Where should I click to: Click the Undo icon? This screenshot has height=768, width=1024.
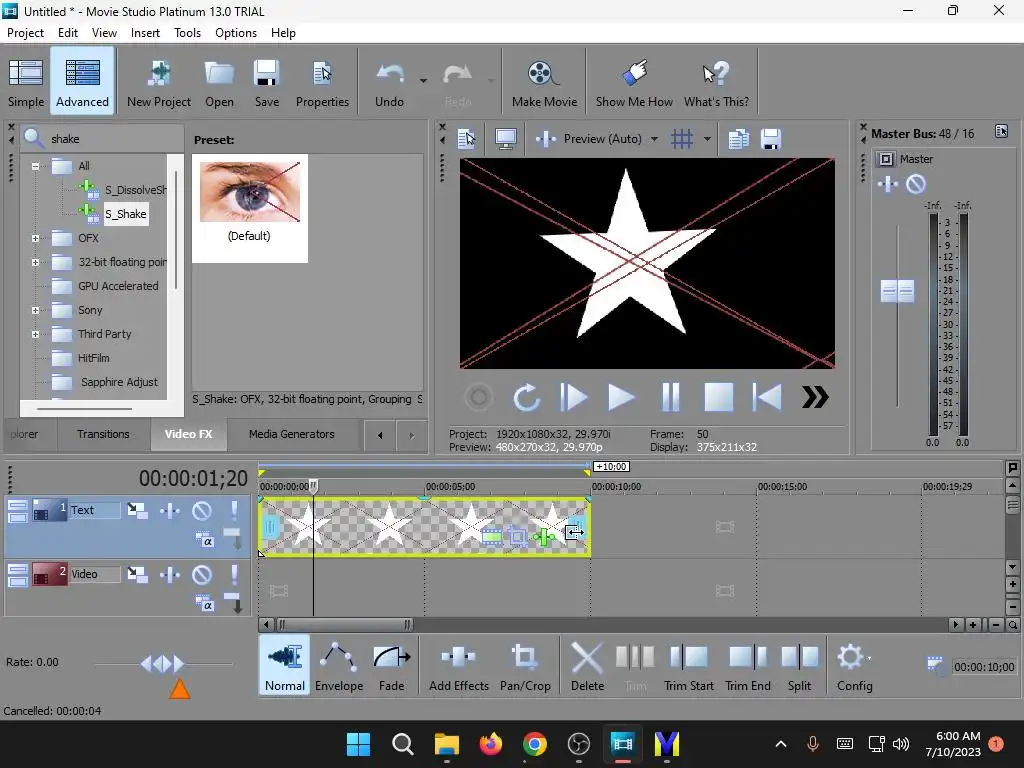pos(389,82)
